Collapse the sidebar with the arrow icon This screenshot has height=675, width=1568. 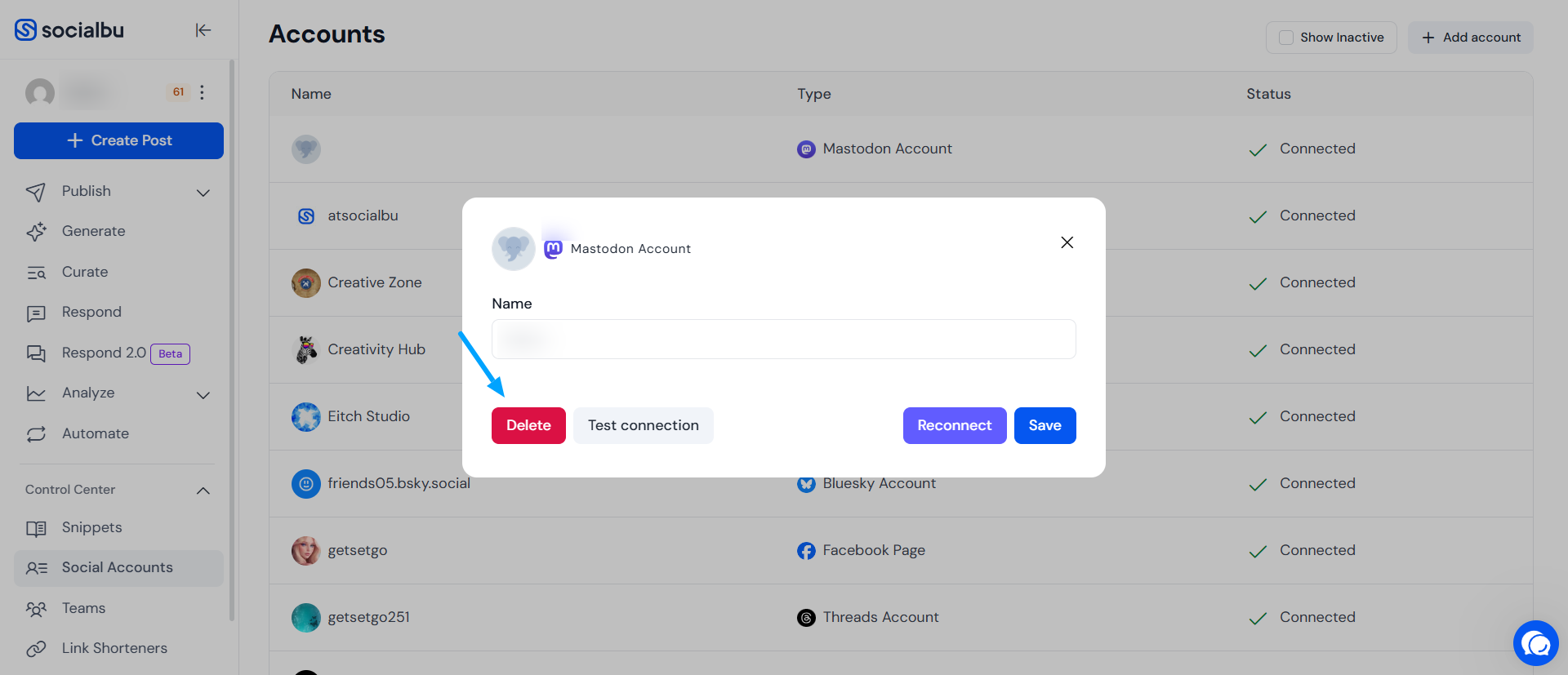point(203,30)
